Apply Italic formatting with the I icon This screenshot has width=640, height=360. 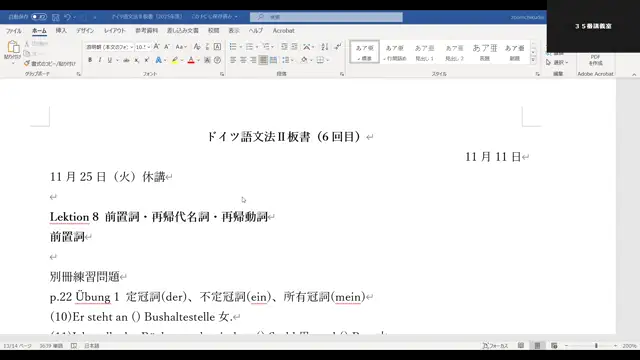tap(100, 60)
